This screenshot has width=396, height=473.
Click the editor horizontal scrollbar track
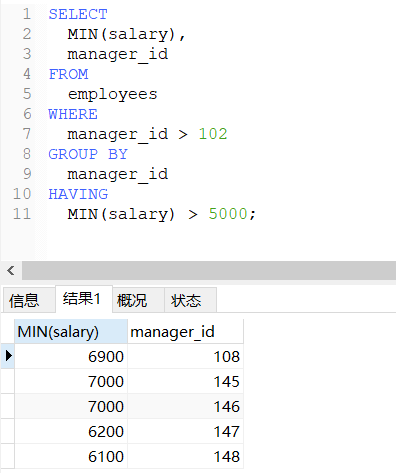(209, 270)
